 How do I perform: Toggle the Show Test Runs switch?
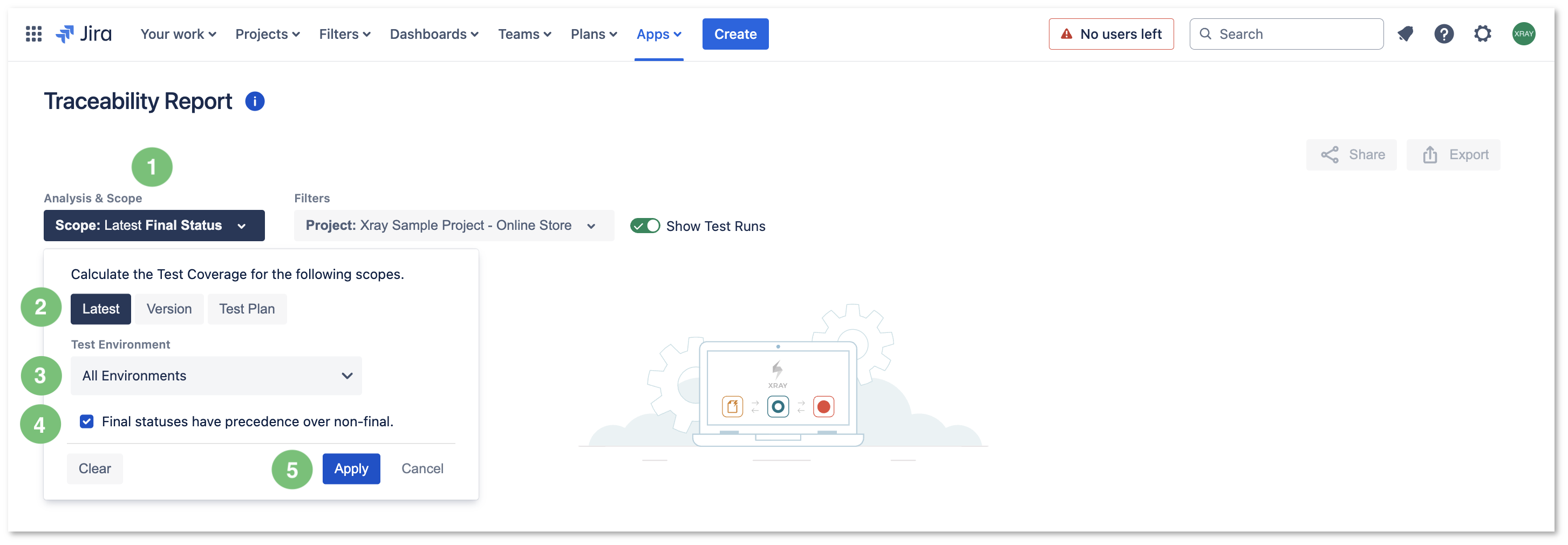click(645, 226)
